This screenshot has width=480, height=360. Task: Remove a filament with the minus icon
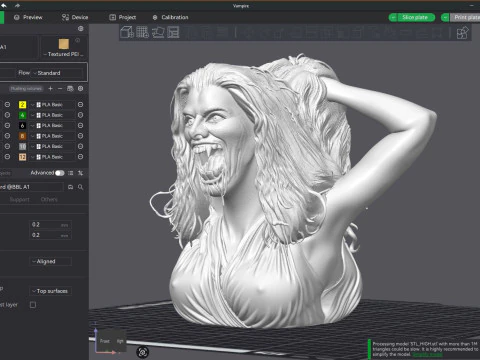coord(60,88)
